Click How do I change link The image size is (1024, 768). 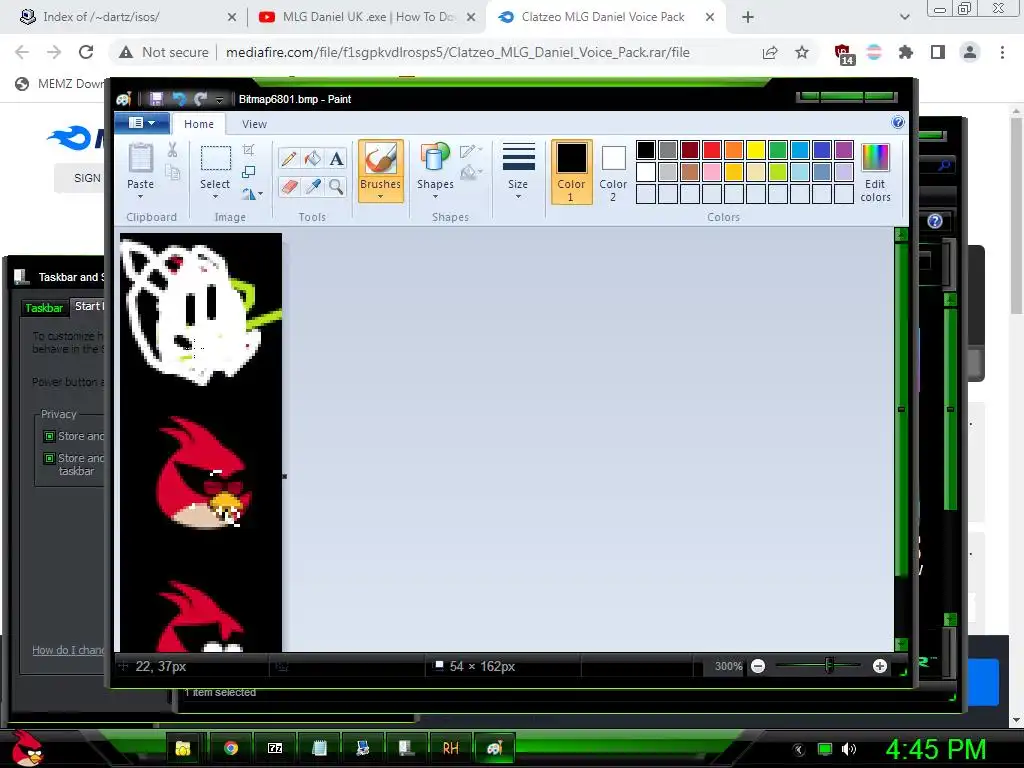(68, 650)
